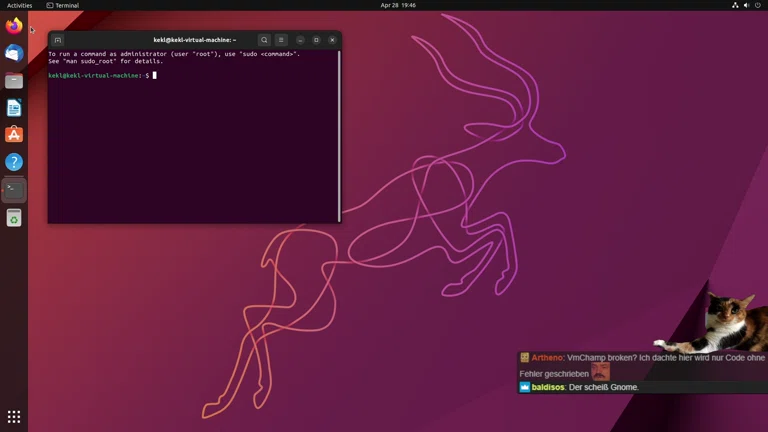Open power menu in system tray
The width and height of the screenshot is (768, 432).
point(758,5)
